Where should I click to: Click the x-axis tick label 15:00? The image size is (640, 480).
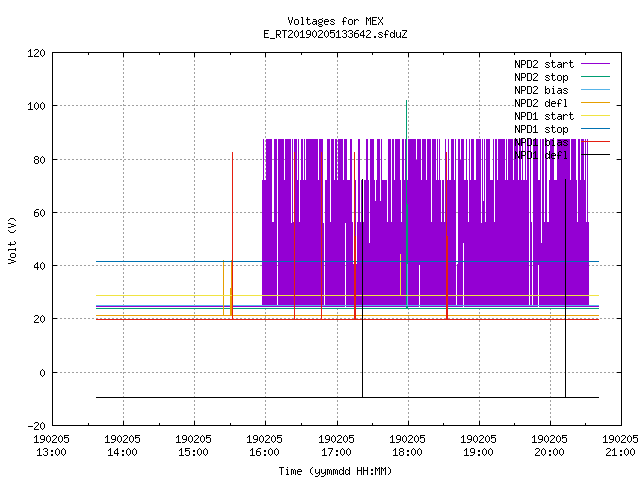pyautogui.click(x=193, y=453)
